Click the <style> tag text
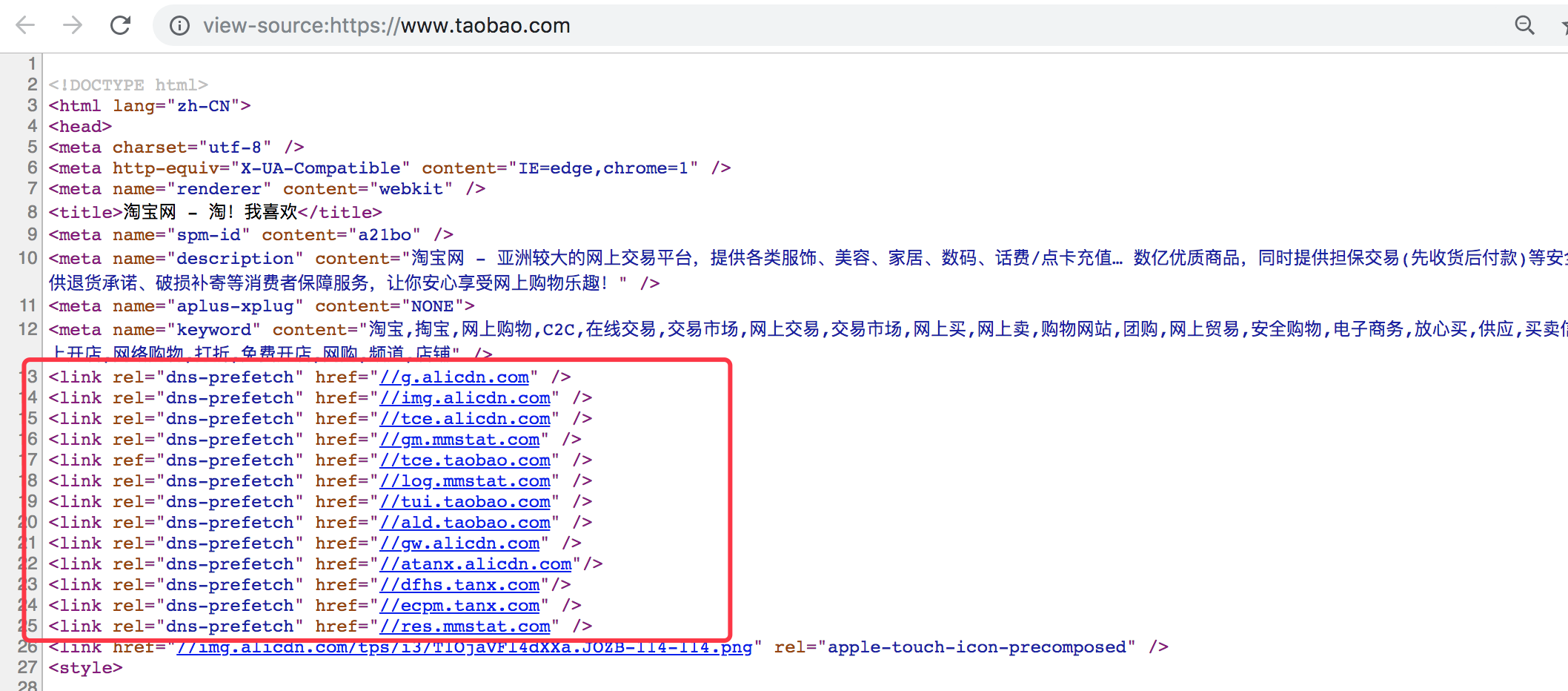 [x=86, y=668]
